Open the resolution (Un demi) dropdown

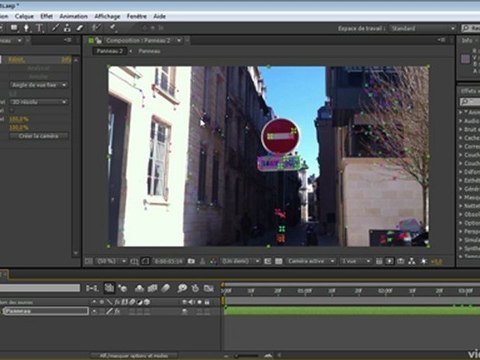click(241, 261)
